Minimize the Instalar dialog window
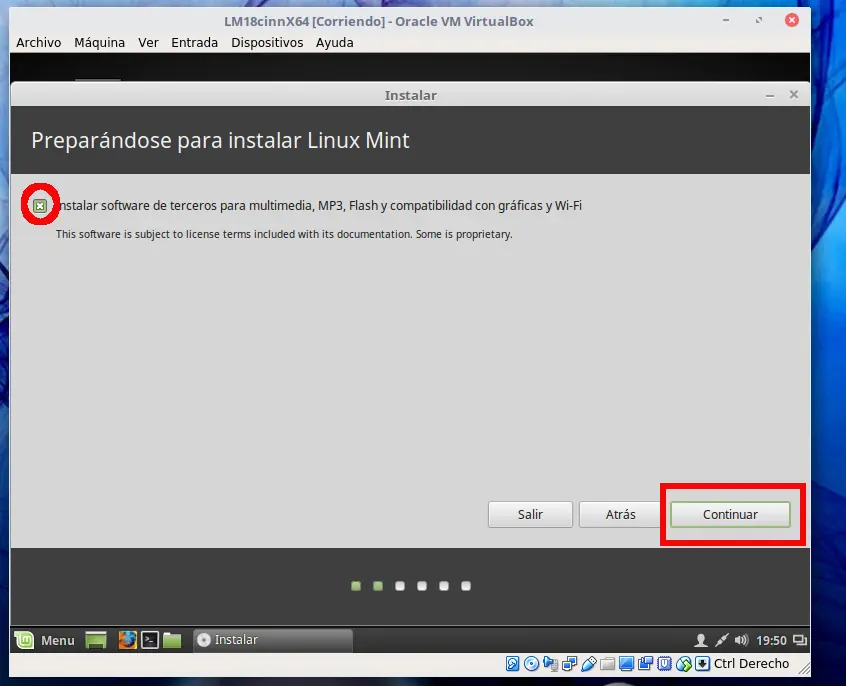Viewport: 846px width, 686px height. click(x=770, y=96)
